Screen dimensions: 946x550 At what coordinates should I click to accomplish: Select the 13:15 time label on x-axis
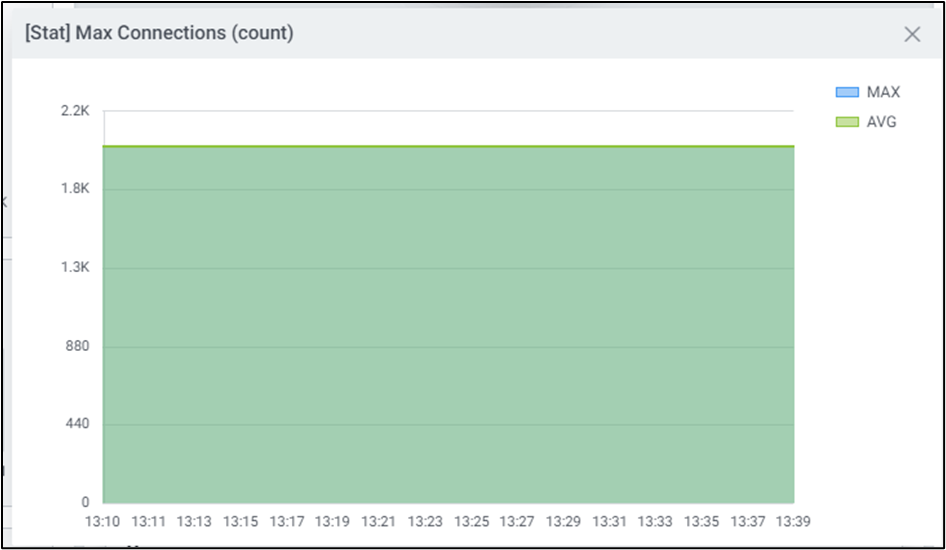pyautogui.click(x=240, y=521)
